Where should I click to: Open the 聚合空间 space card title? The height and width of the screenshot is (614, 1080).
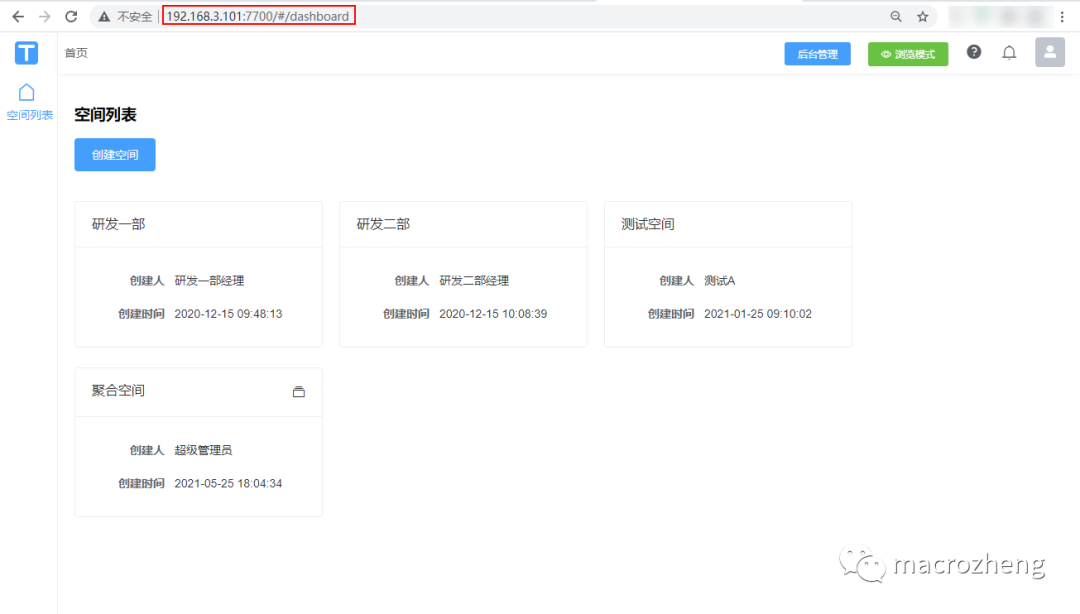click(118, 391)
